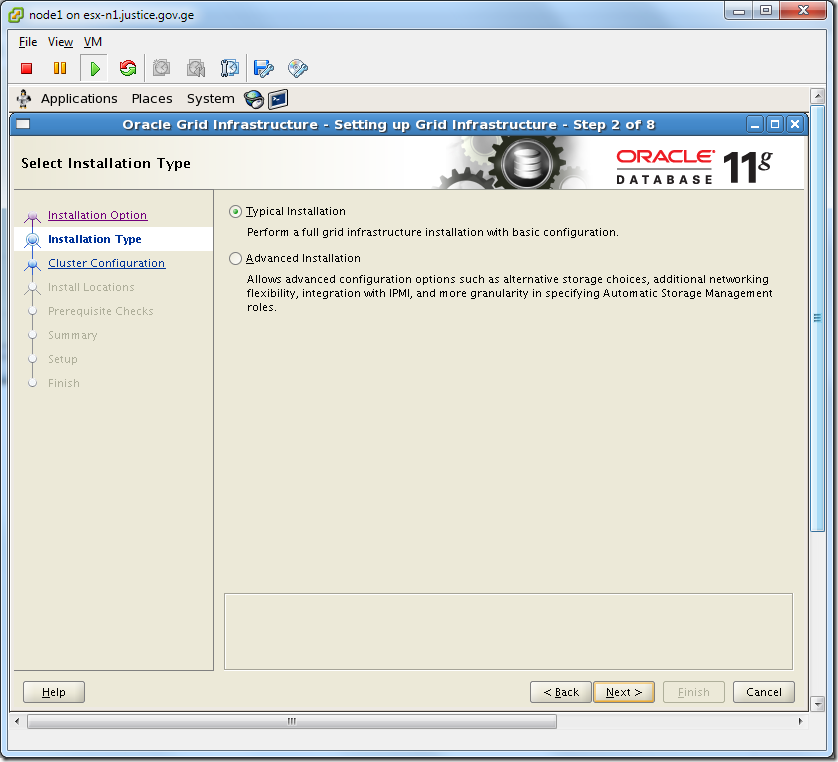Click the Next button to continue installation
The width and height of the screenshot is (838, 762).
[623, 691]
